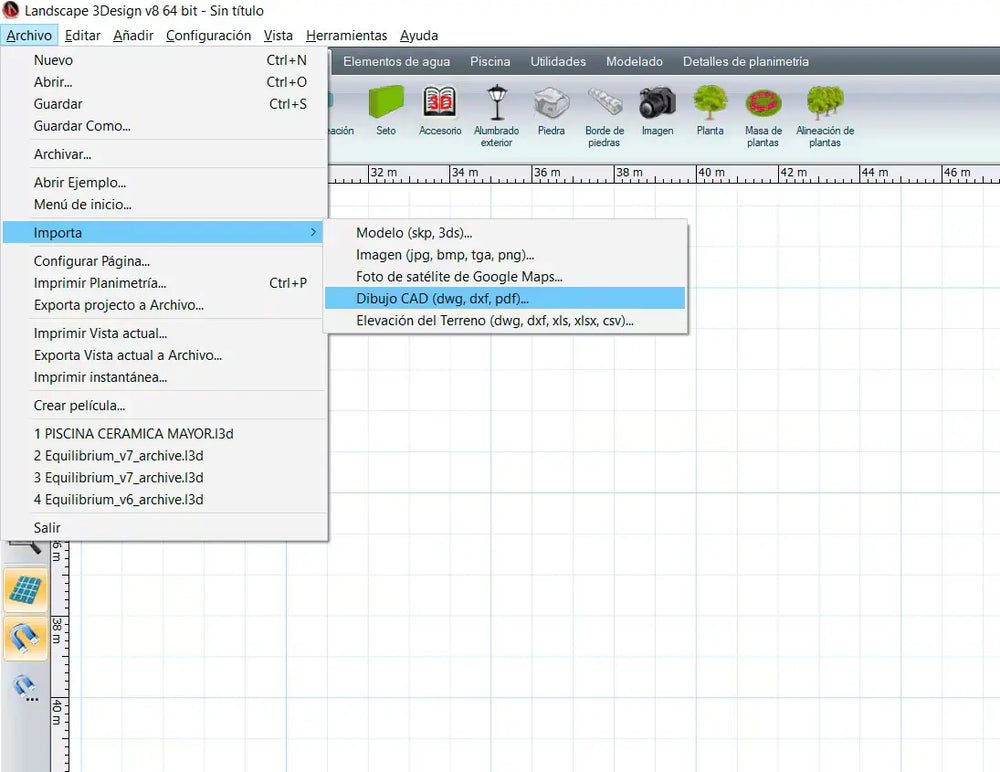Toggle the magnet snap button
The width and height of the screenshot is (1000, 772).
point(26,637)
